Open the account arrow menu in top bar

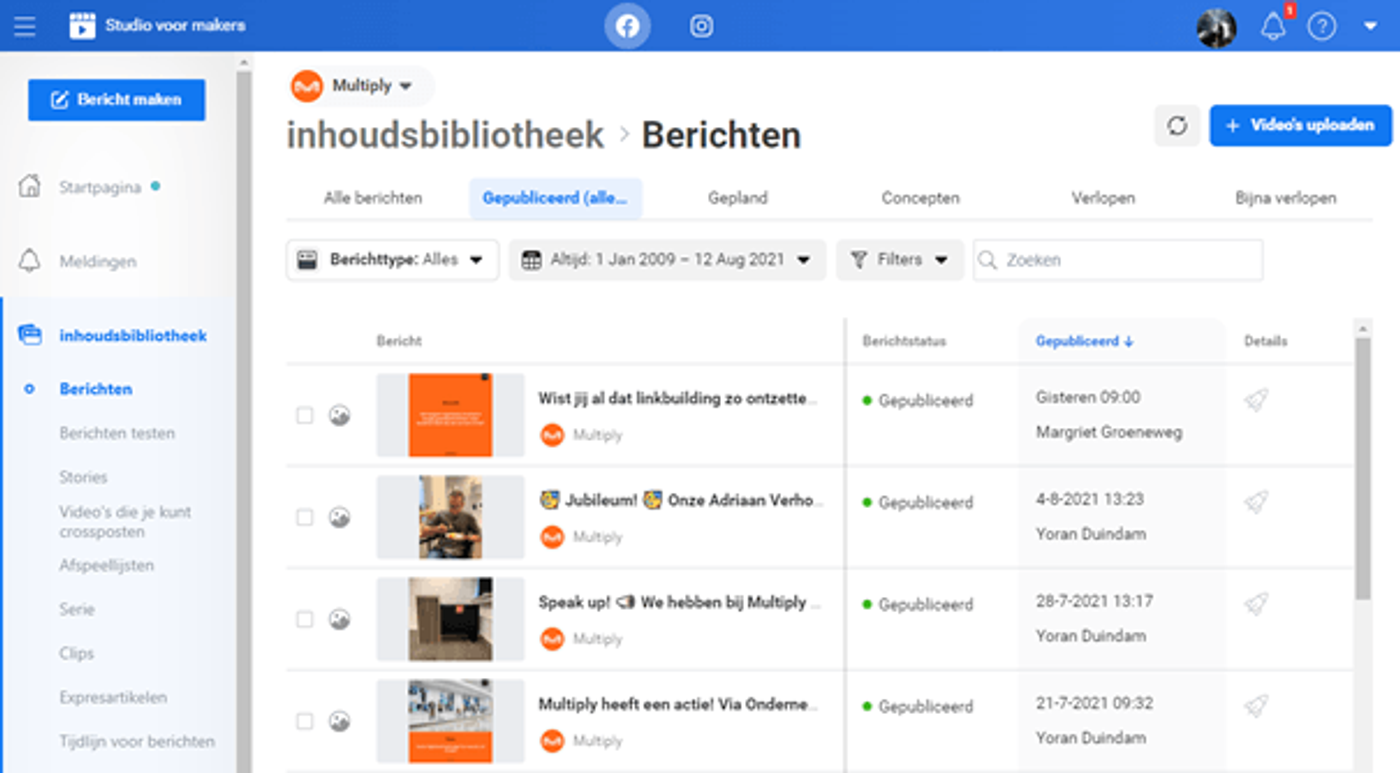[x=1370, y=27]
